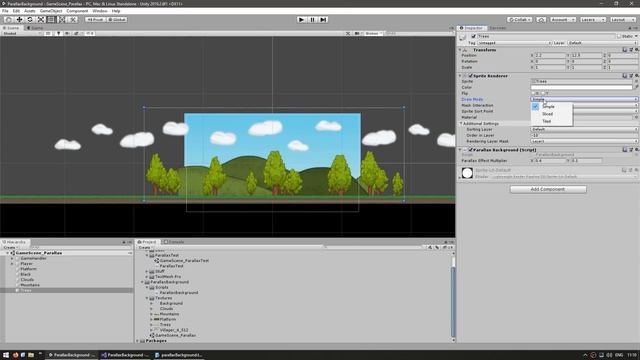Toggle Flip Y checkbox

point(543,93)
